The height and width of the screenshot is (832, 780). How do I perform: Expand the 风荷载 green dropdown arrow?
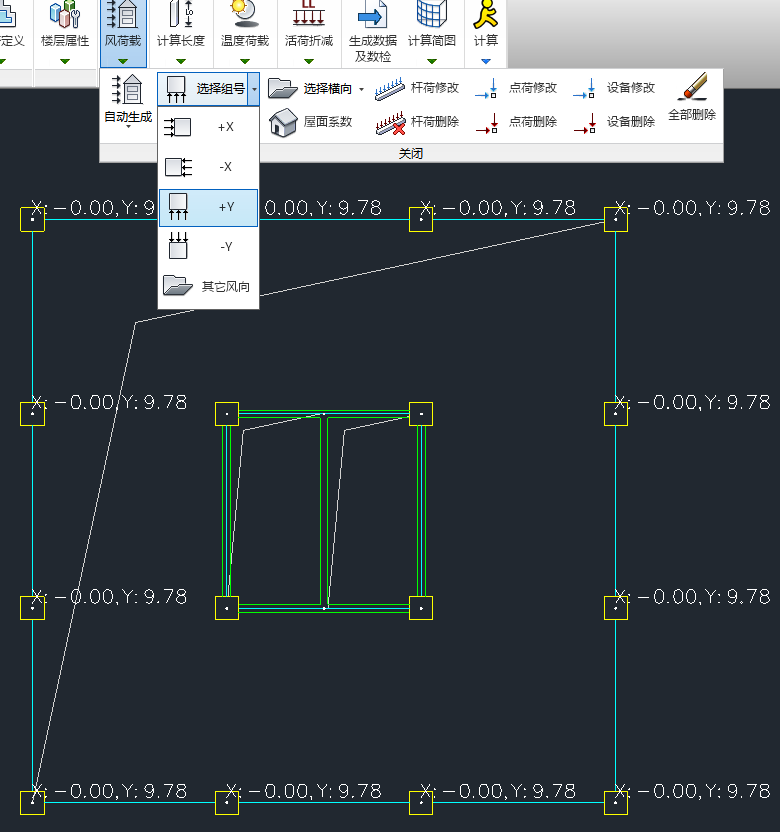[123, 62]
